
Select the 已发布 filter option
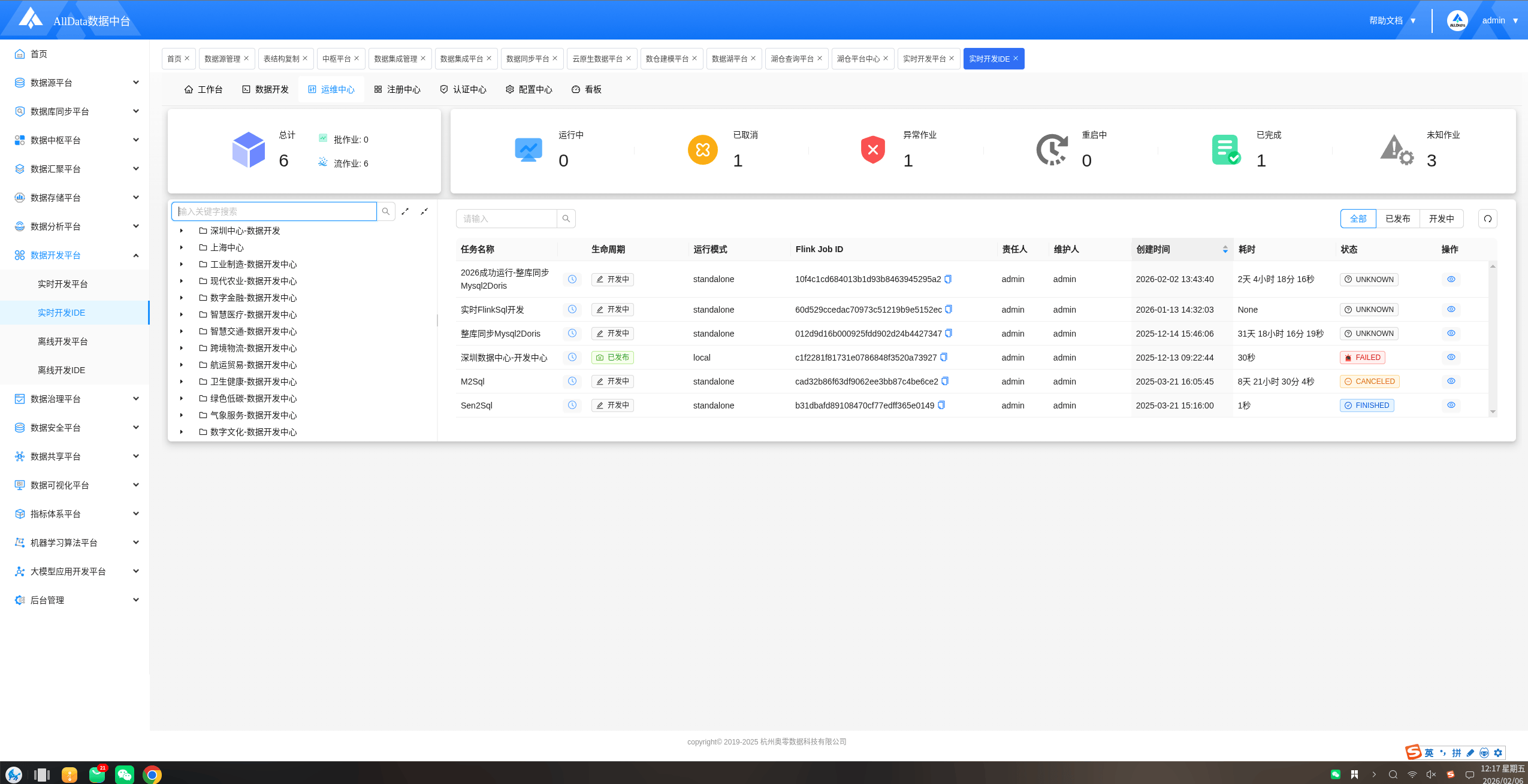[1397, 219]
